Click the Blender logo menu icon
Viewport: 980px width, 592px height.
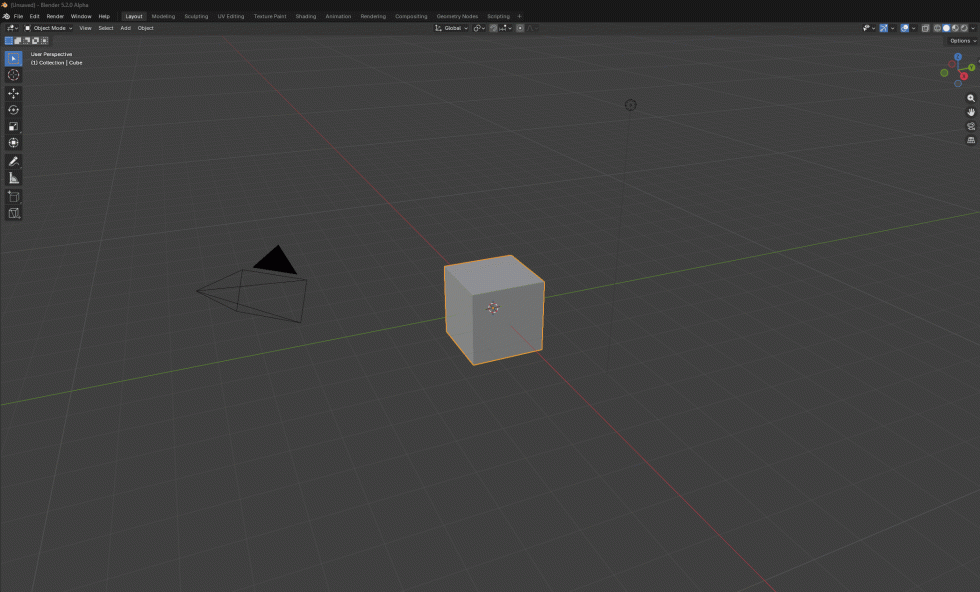(x=6, y=16)
